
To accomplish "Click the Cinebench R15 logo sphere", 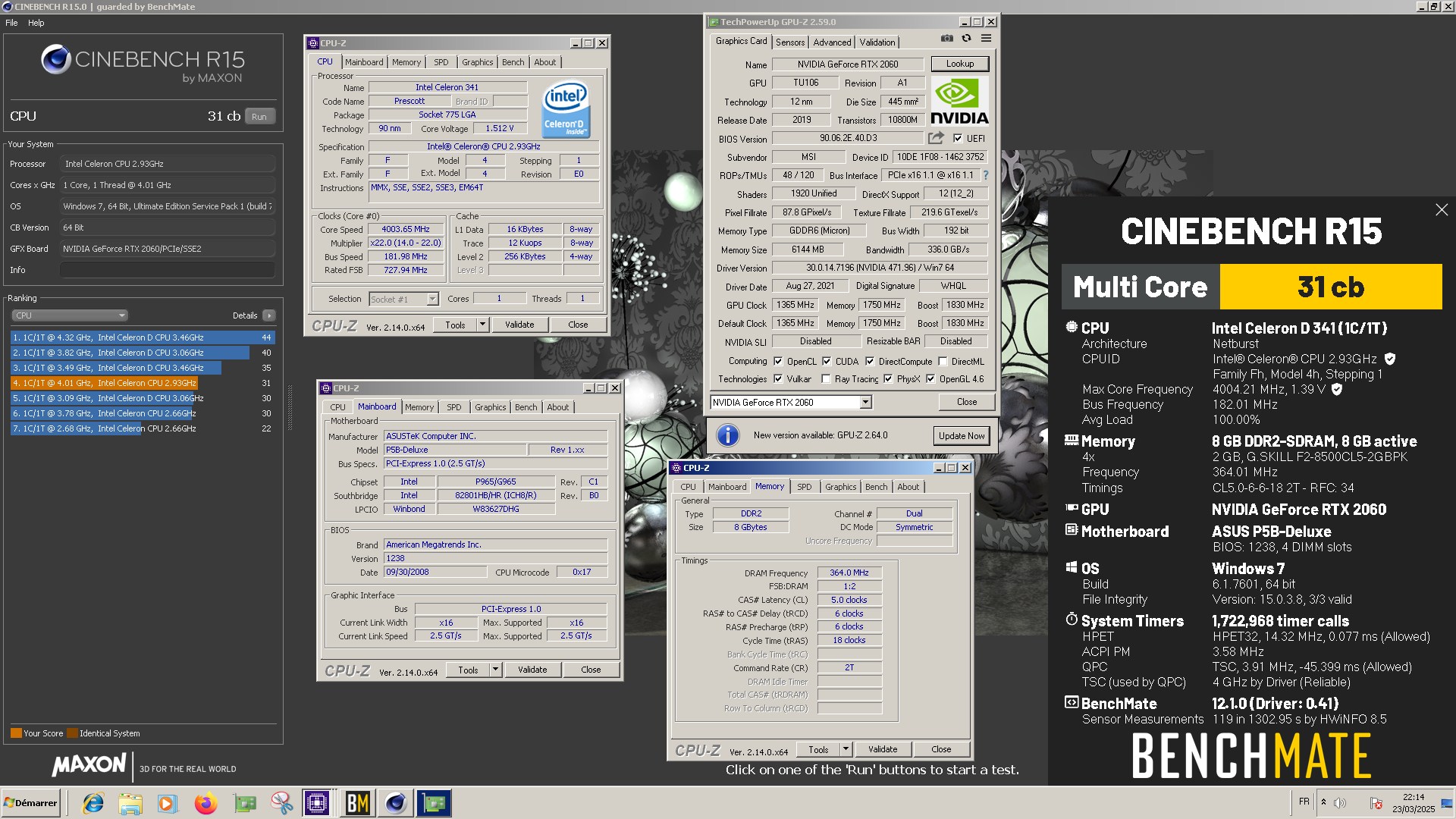I will (x=55, y=59).
